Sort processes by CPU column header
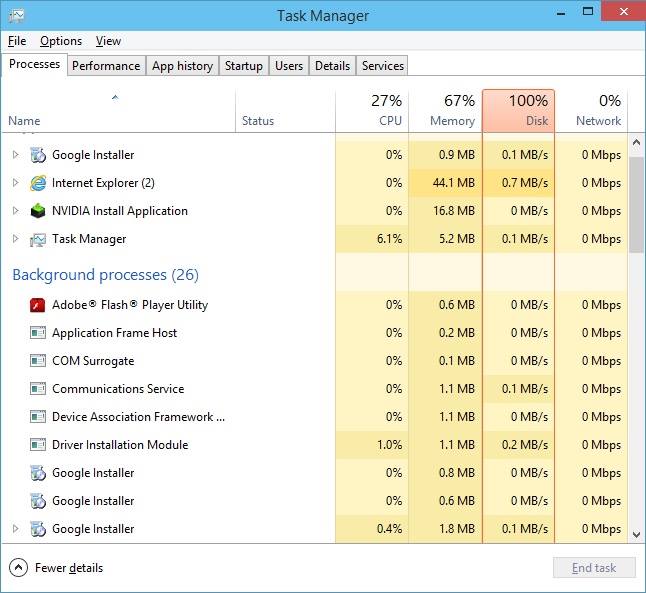Viewport: 646px width, 593px height. click(372, 111)
